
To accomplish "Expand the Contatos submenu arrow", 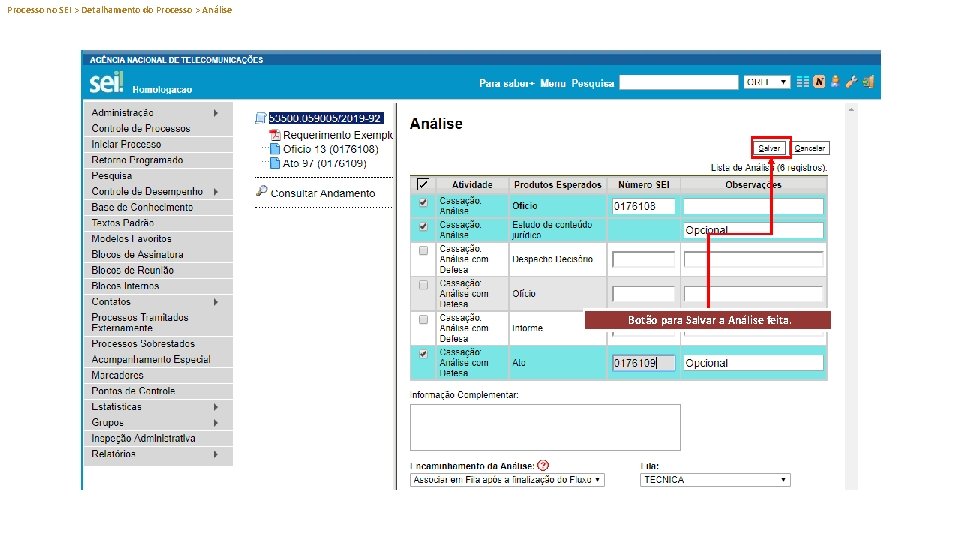I will click(x=216, y=302).
